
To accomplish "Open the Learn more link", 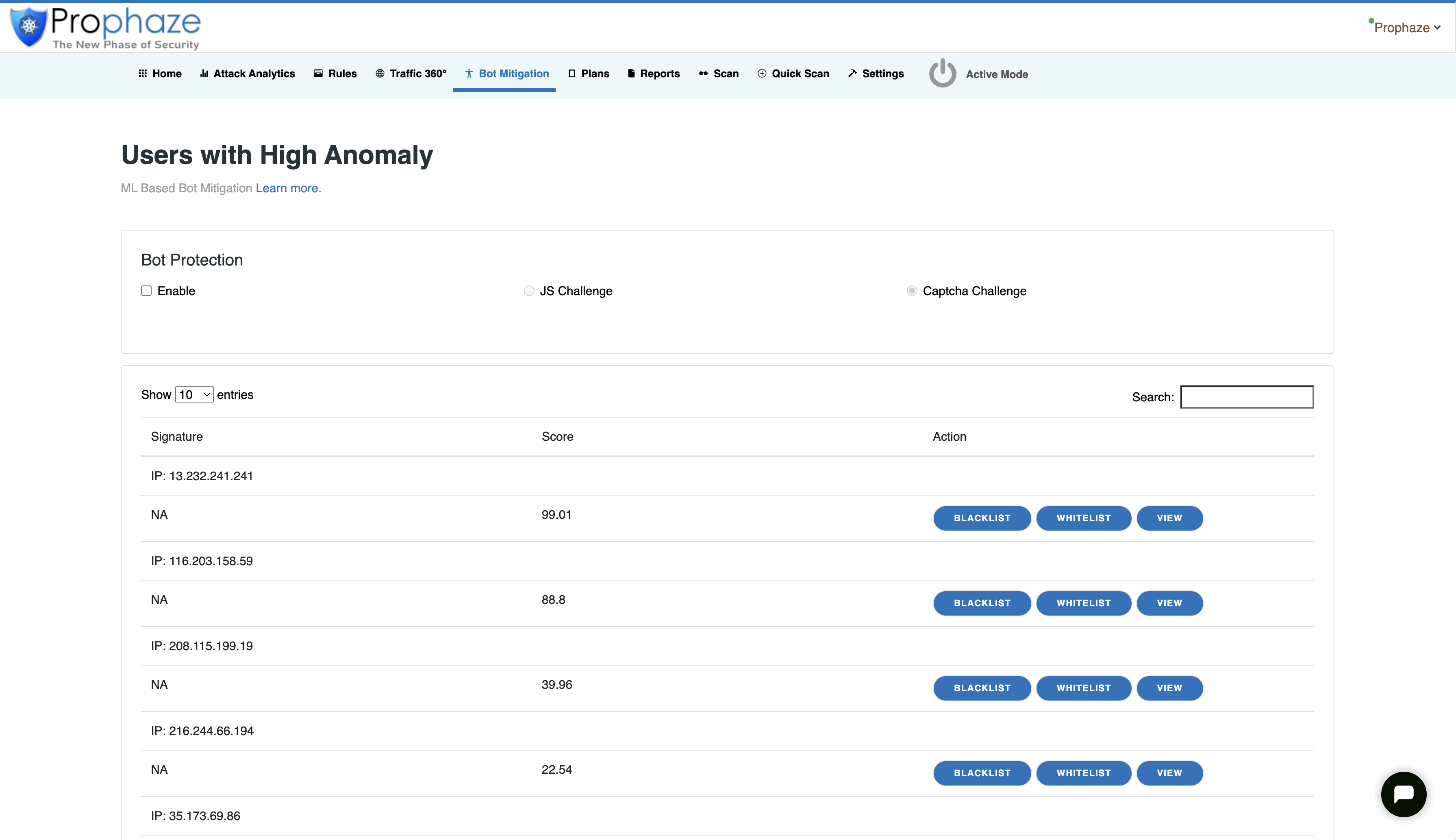I will (288, 188).
